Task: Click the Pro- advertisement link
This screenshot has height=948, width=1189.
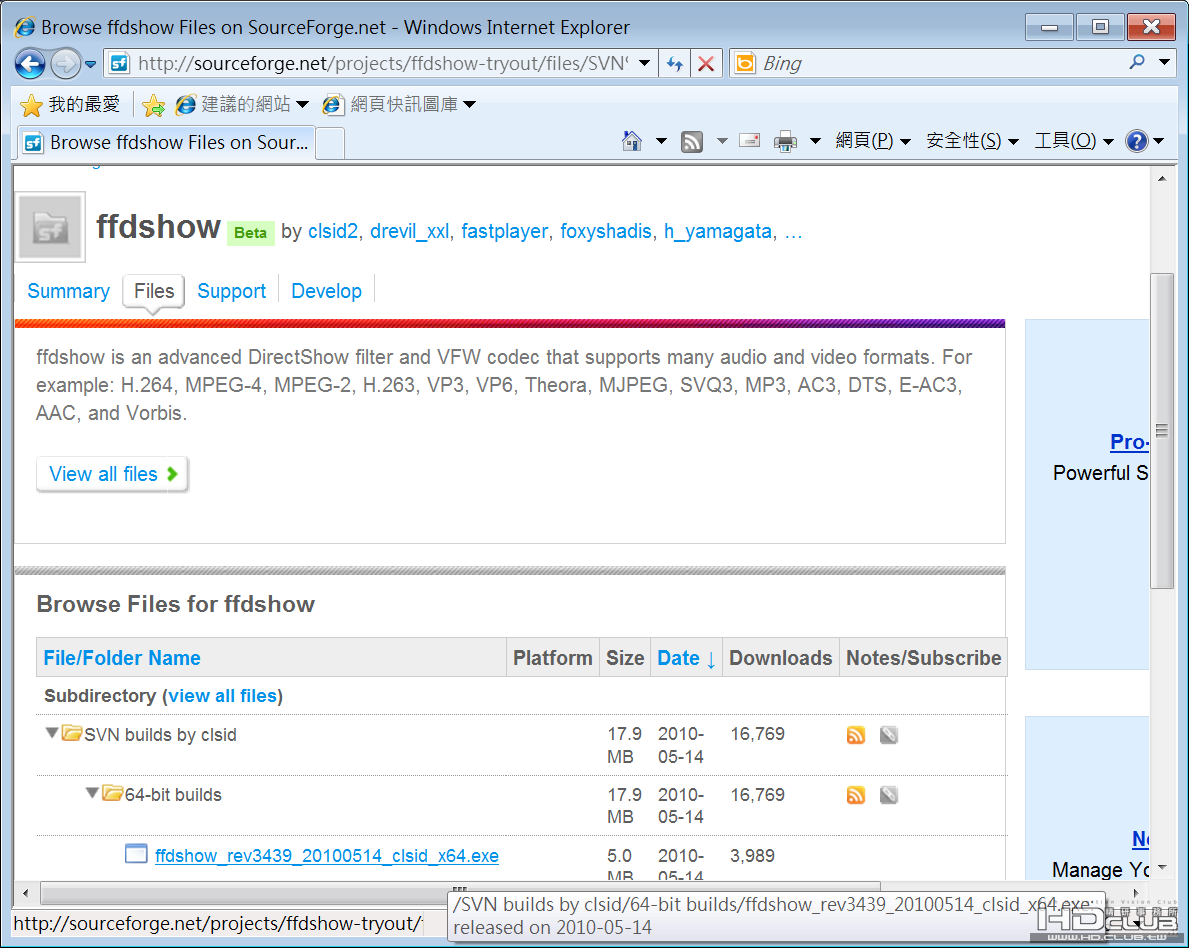Action: [x=1129, y=442]
